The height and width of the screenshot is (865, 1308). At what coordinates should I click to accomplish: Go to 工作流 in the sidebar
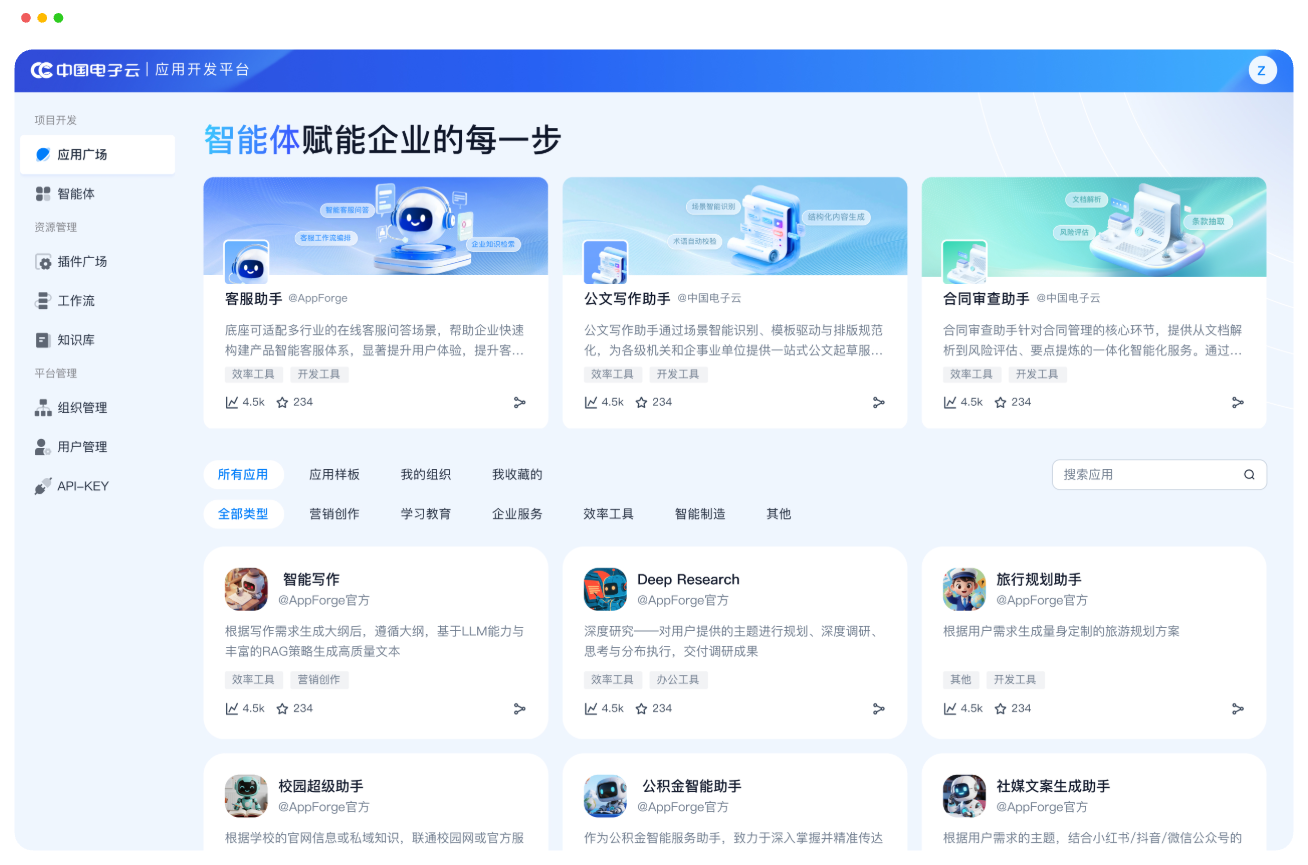(75, 301)
